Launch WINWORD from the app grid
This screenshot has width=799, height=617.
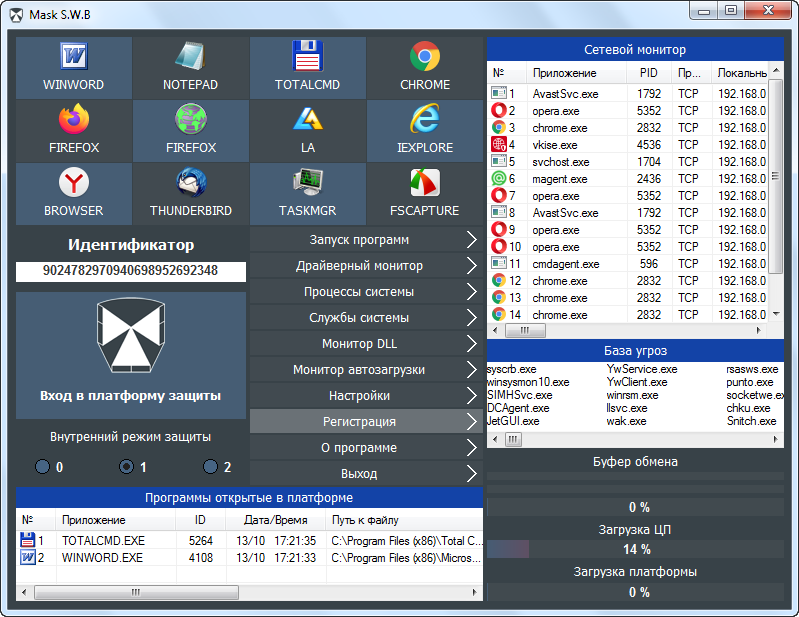click(x=73, y=67)
